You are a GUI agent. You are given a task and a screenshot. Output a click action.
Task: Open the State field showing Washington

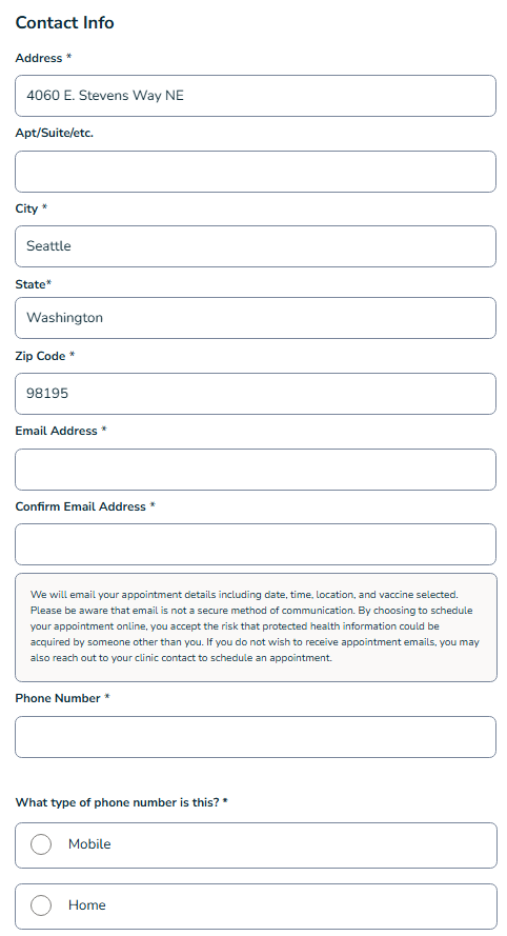pos(256,318)
